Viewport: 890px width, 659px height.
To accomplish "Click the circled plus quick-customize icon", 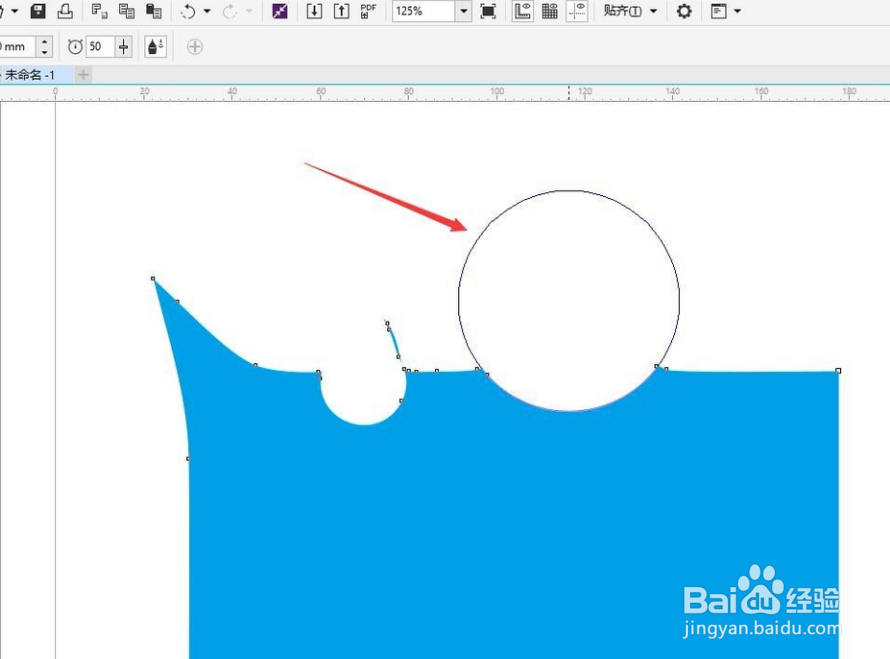I will (x=195, y=47).
